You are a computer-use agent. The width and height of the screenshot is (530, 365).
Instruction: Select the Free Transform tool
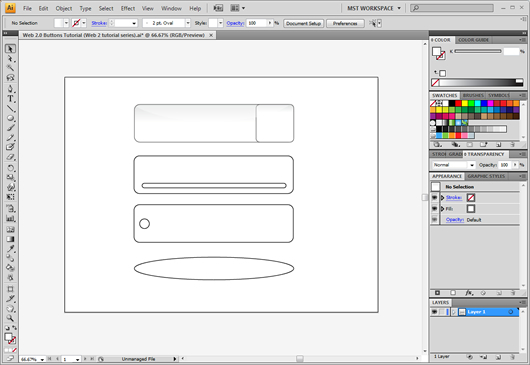point(10,197)
